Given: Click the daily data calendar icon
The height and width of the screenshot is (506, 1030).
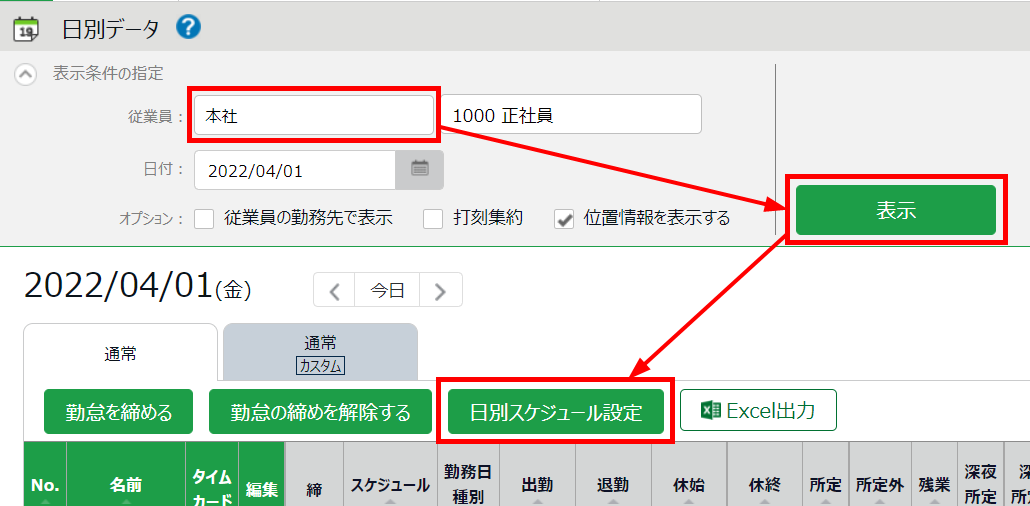Looking at the screenshot, I should pyautogui.click(x=26, y=28).
